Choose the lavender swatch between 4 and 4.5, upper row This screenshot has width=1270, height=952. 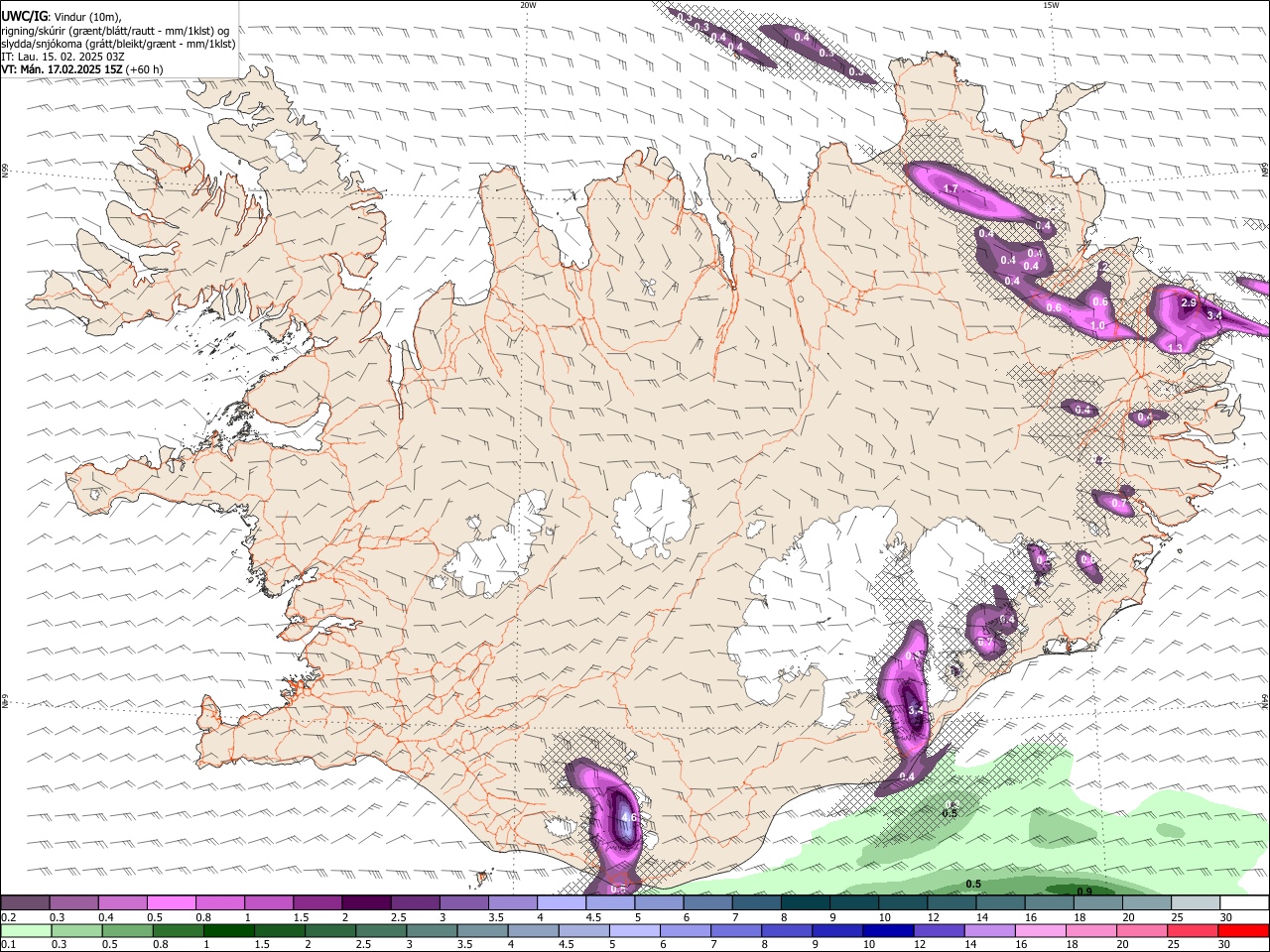click(x=562, y=903)
